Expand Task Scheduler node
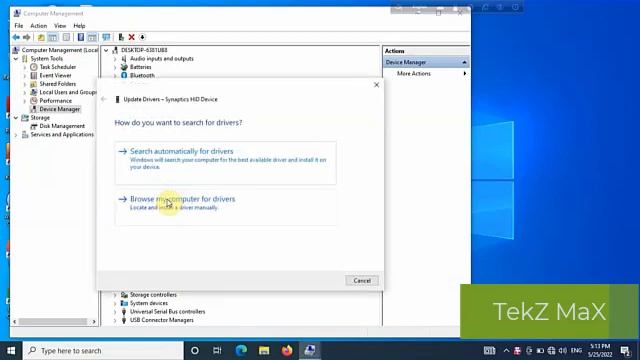Viewport: 640px width, 360px height. 25,67
